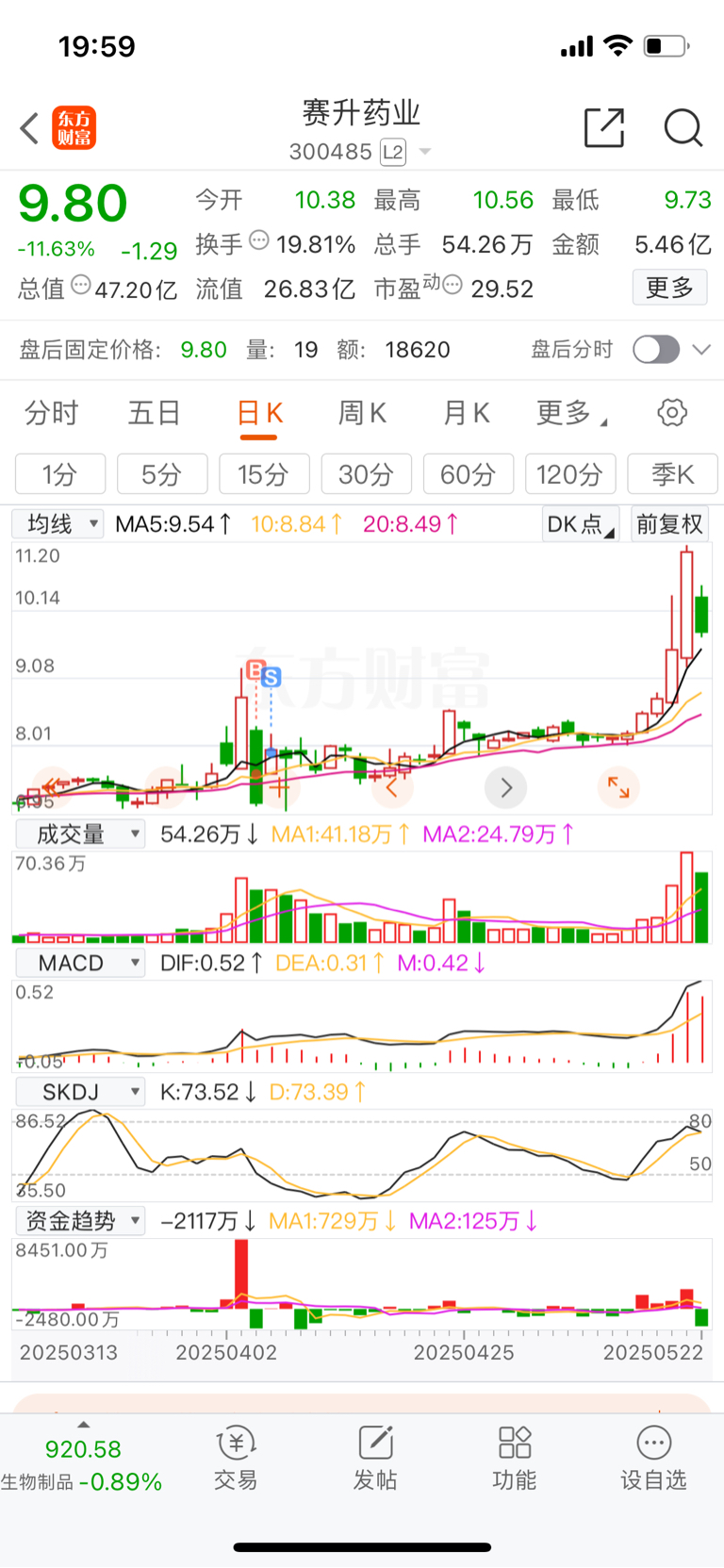Toggle the 盘后分时 switch
724x1568 pixels.
656,350
